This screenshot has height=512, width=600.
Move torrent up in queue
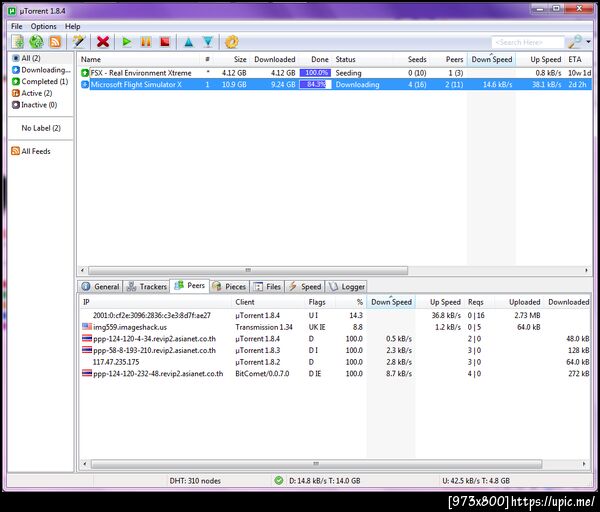(x=189, y=42)
